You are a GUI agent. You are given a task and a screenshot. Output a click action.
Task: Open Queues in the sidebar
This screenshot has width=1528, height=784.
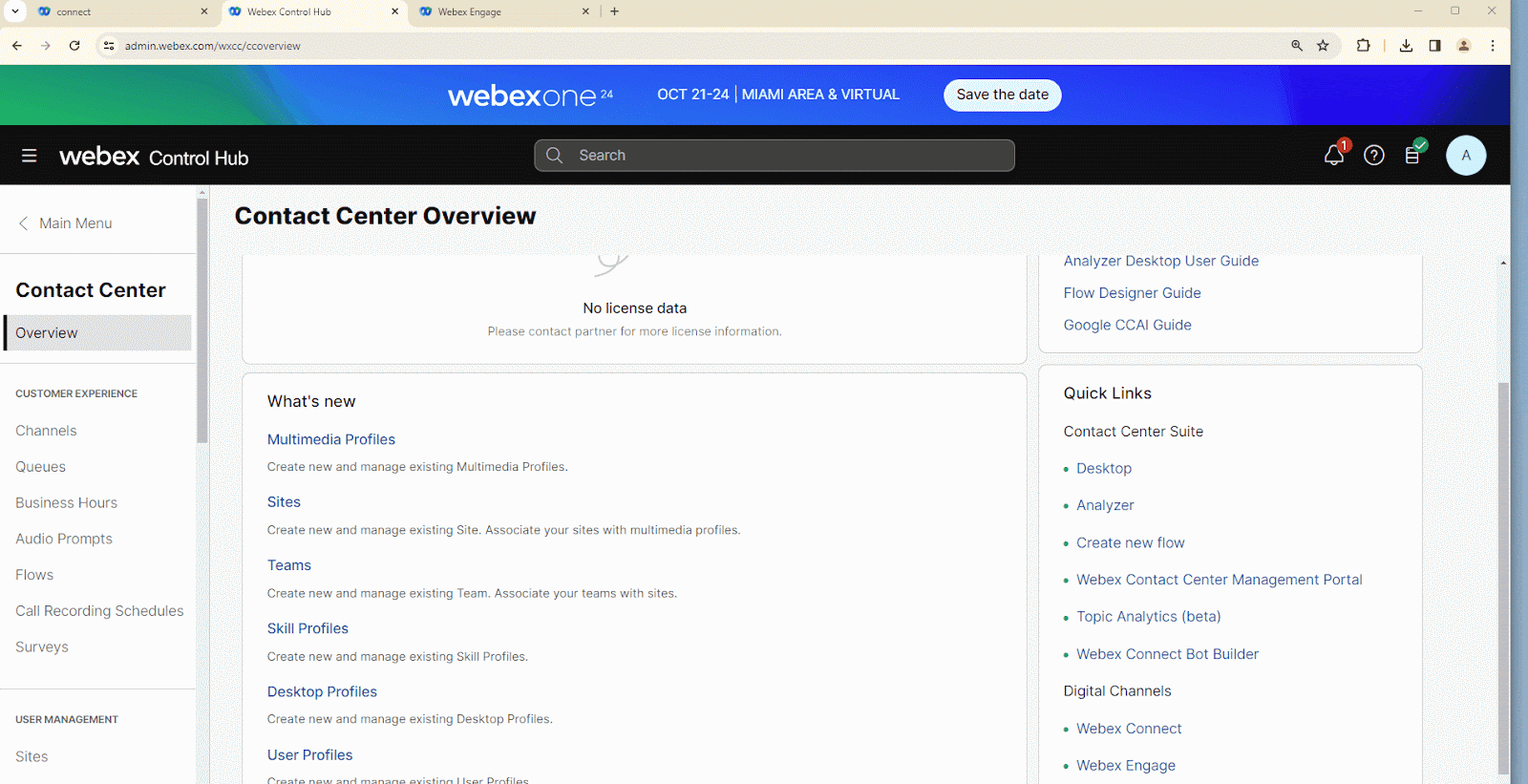[40, 467]
